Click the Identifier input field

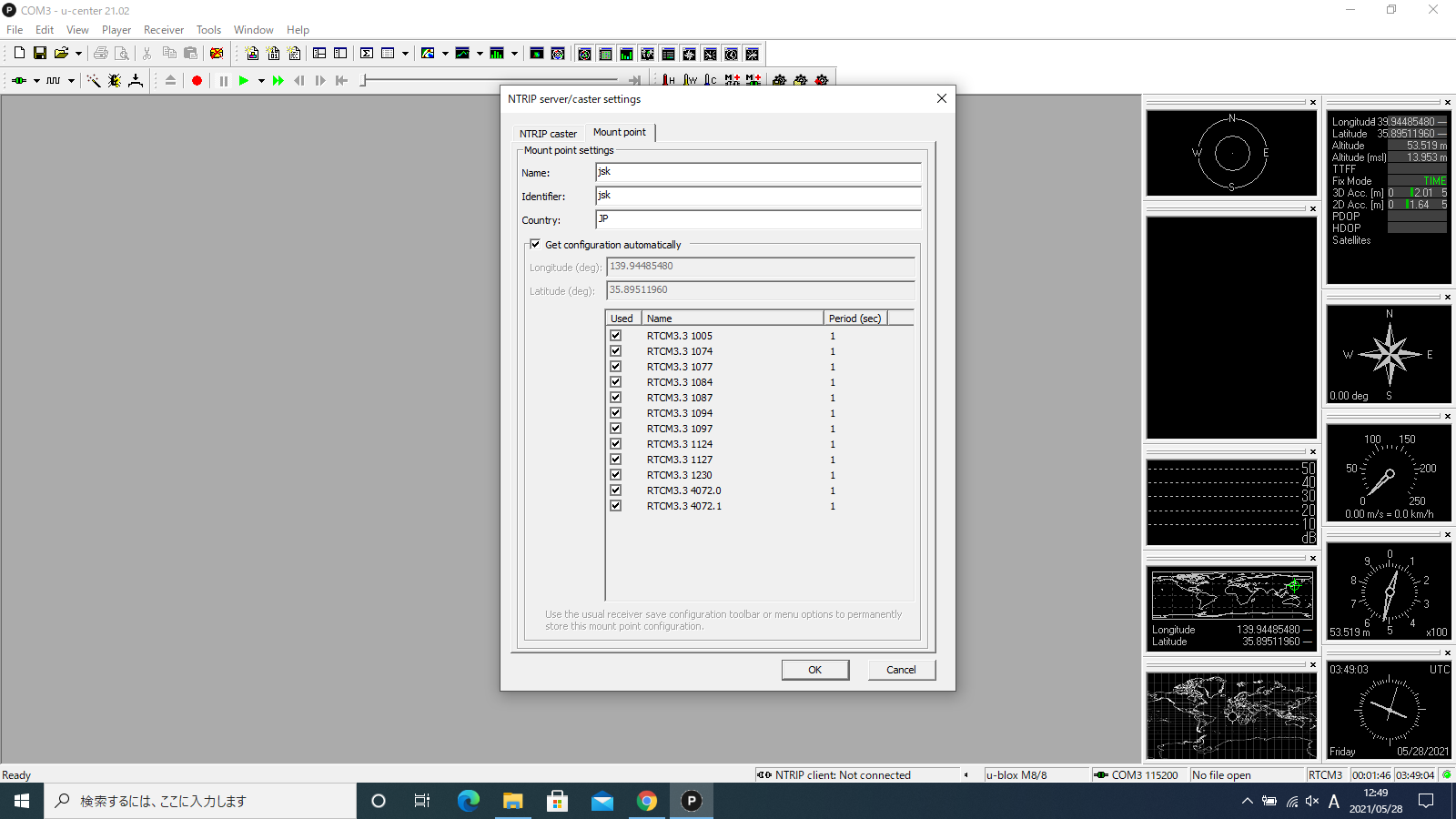pos(758,196)
